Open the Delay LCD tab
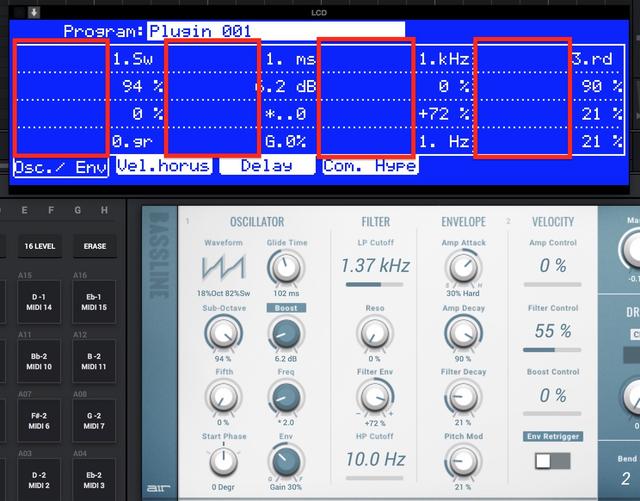The image size is (640, 501). point(267,166)
